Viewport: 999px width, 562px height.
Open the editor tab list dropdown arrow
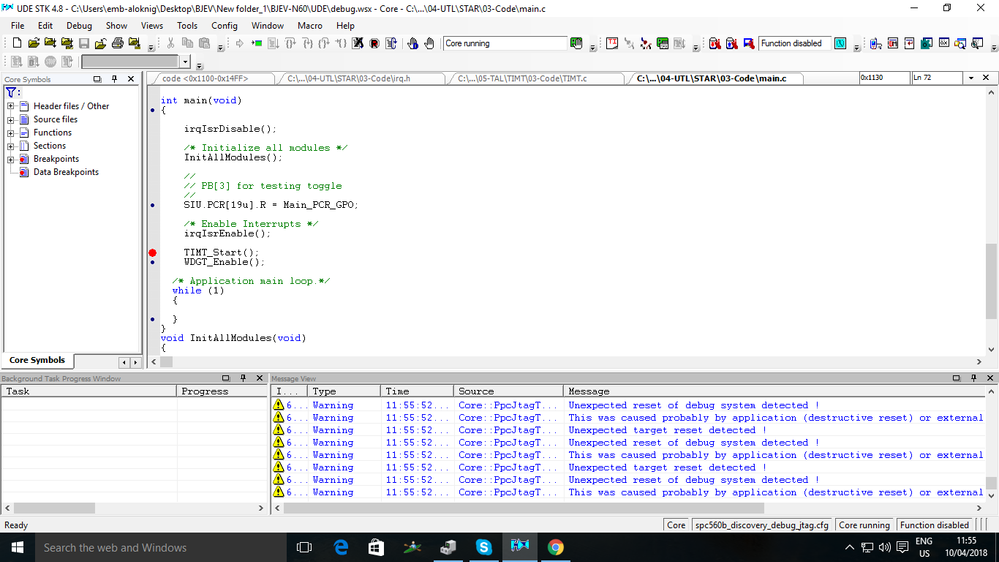point(971,78)
